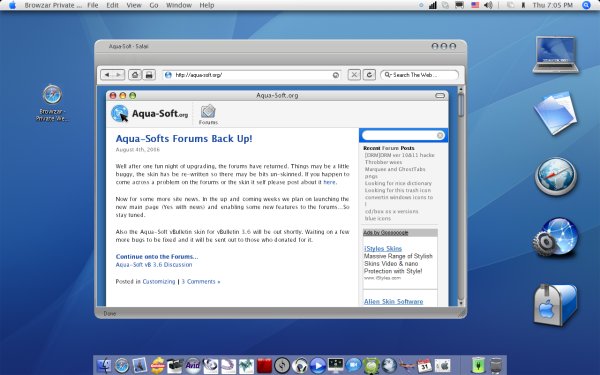The width and height of the screenshot is (600, 375).
Task: Open the 'blue icons' forum post
Action: (x=378, y=218)
